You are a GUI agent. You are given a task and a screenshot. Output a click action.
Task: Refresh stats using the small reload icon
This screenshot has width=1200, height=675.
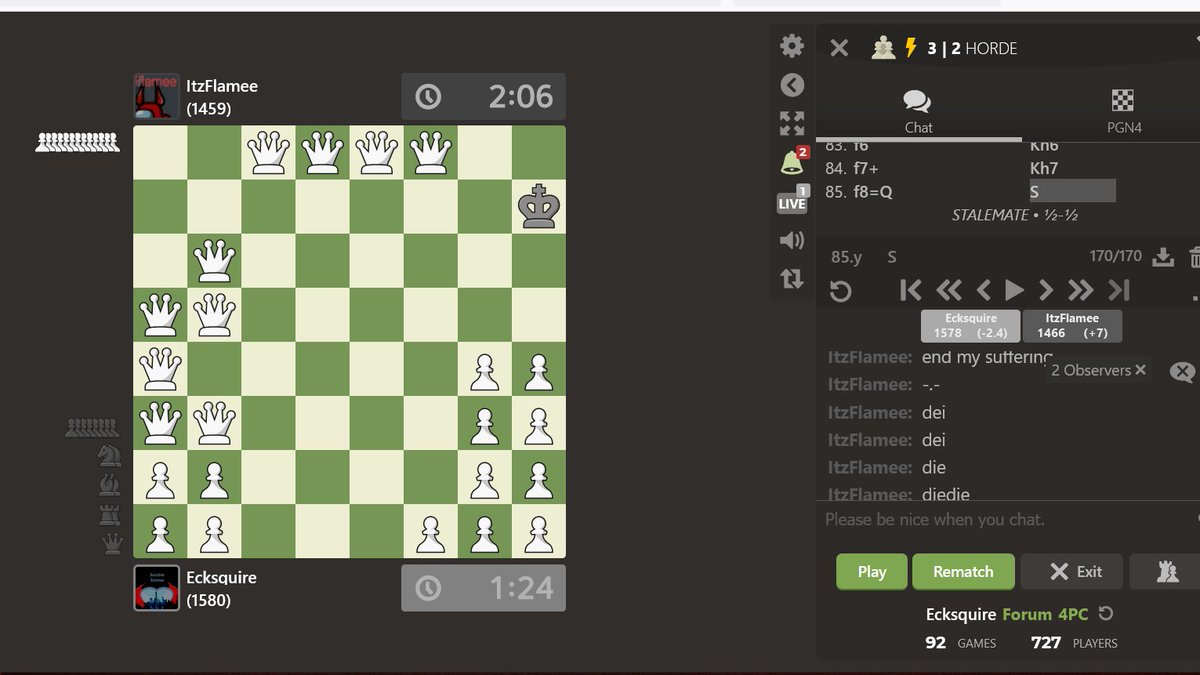click(x=1106, y=614)
